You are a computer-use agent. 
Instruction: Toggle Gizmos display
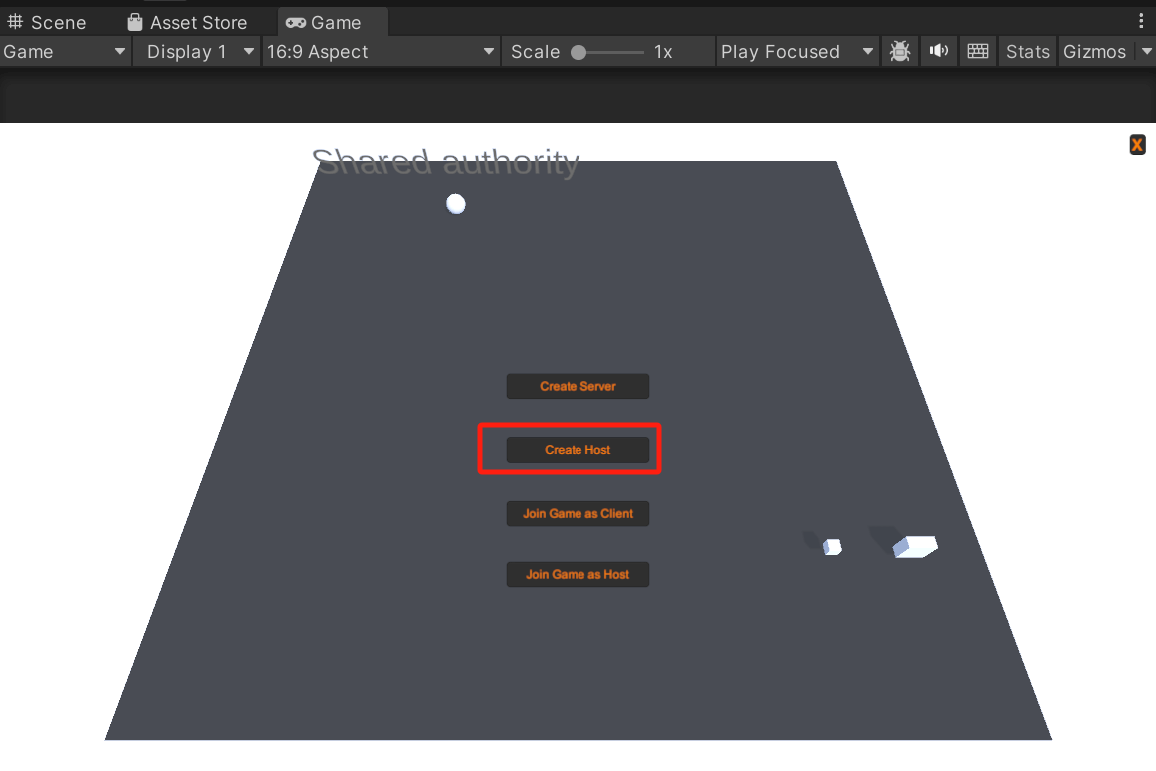pyautogui.click(x=1094, y=52)
